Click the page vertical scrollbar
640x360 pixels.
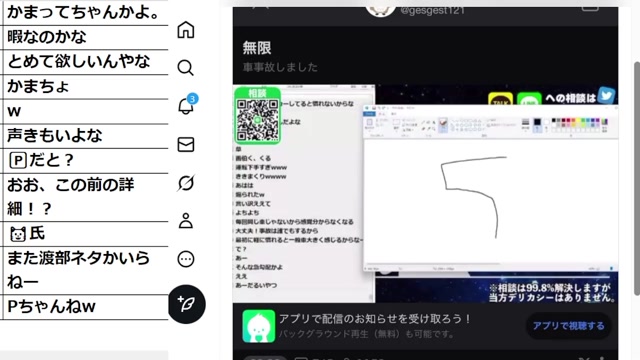tap(637, 178)
